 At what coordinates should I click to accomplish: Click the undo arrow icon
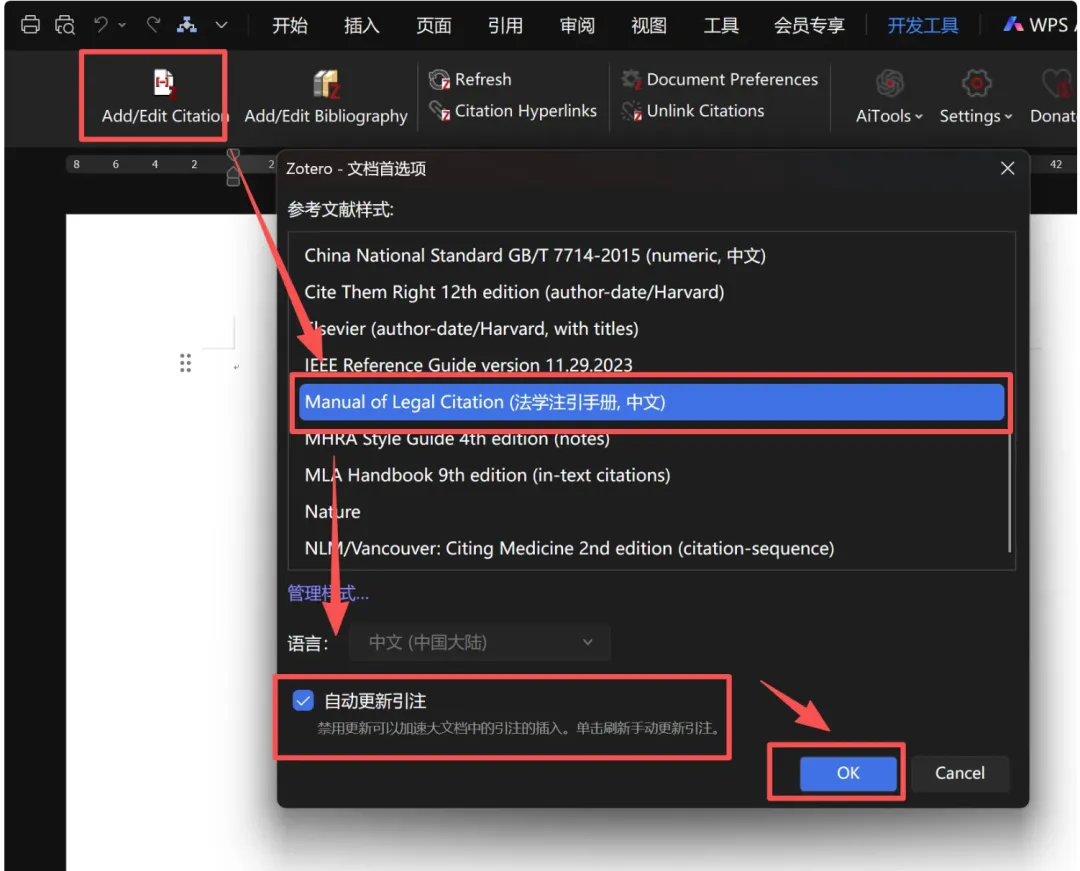click(x=101, y=25)
